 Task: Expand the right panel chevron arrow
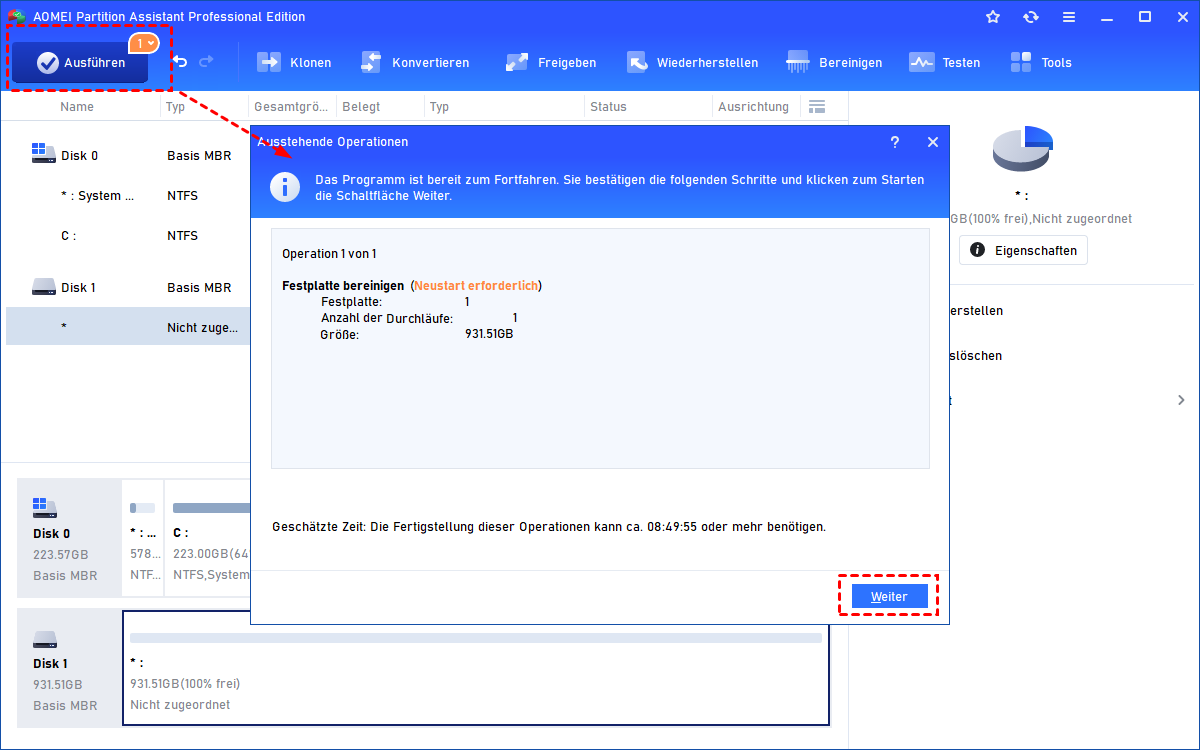(1181, 400)
